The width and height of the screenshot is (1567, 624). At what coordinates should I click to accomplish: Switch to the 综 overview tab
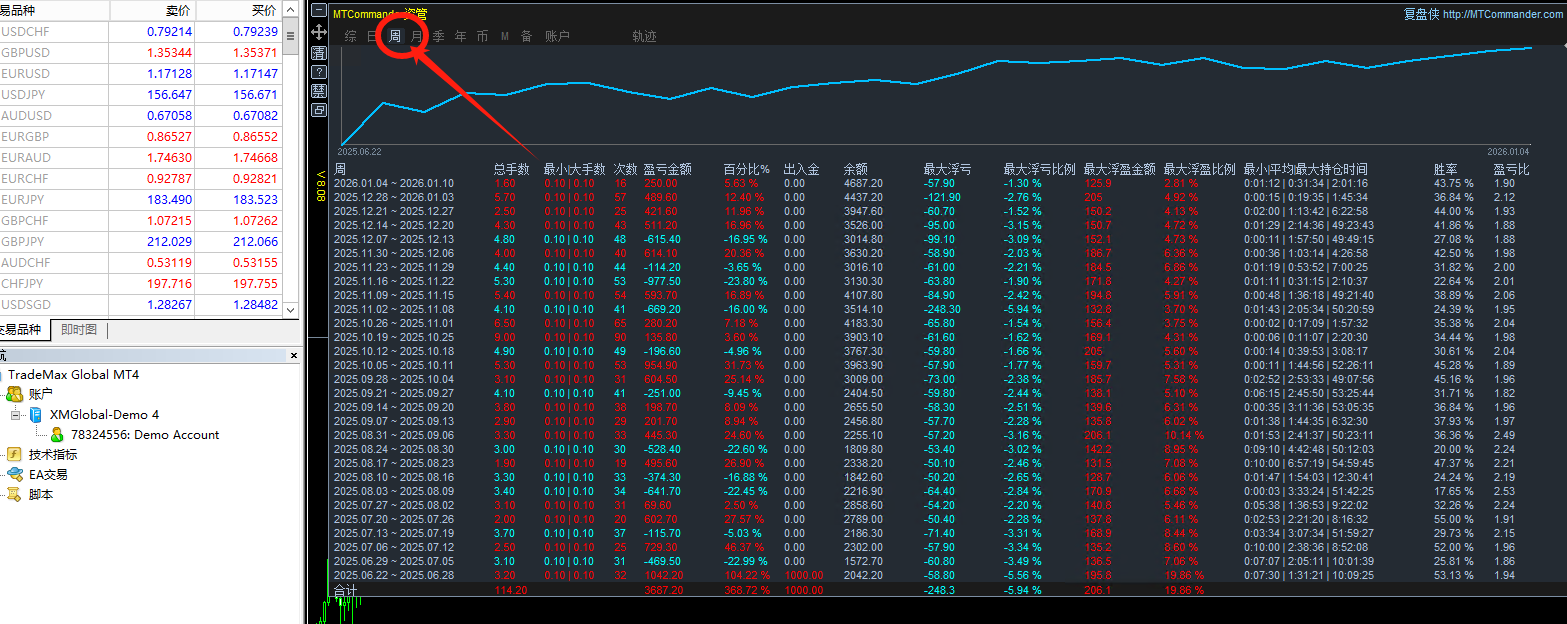pos(350,36)
